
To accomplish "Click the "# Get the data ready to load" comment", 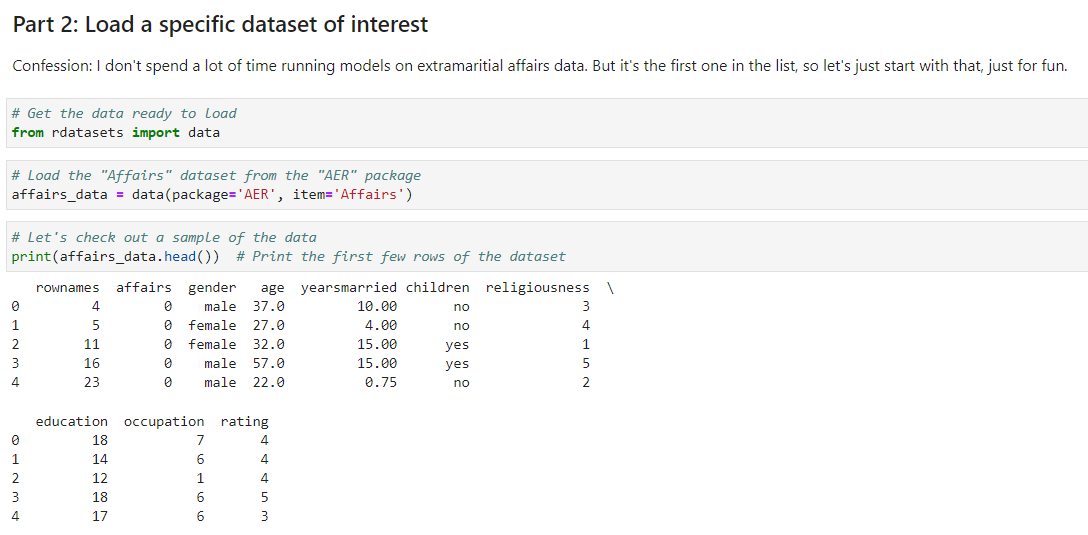I will (124, 113).
